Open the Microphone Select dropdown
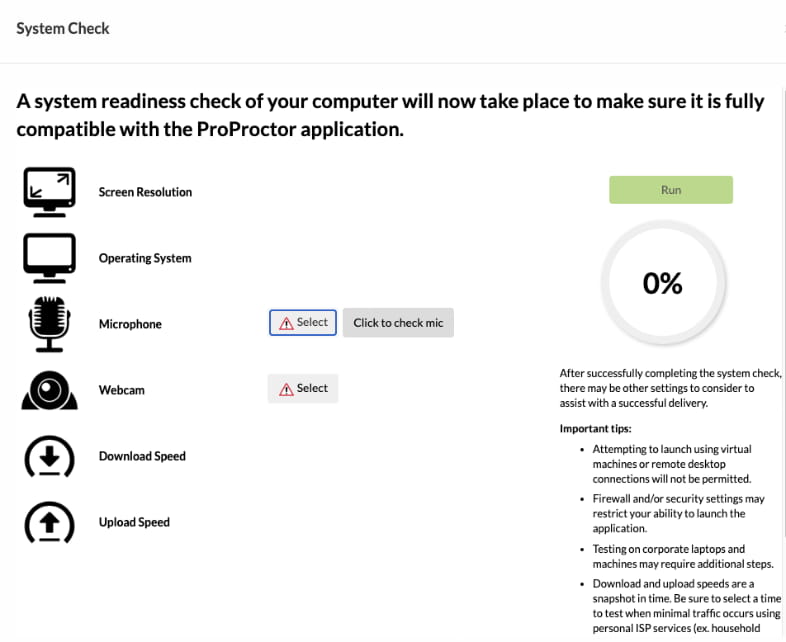 tap(303, 322)
